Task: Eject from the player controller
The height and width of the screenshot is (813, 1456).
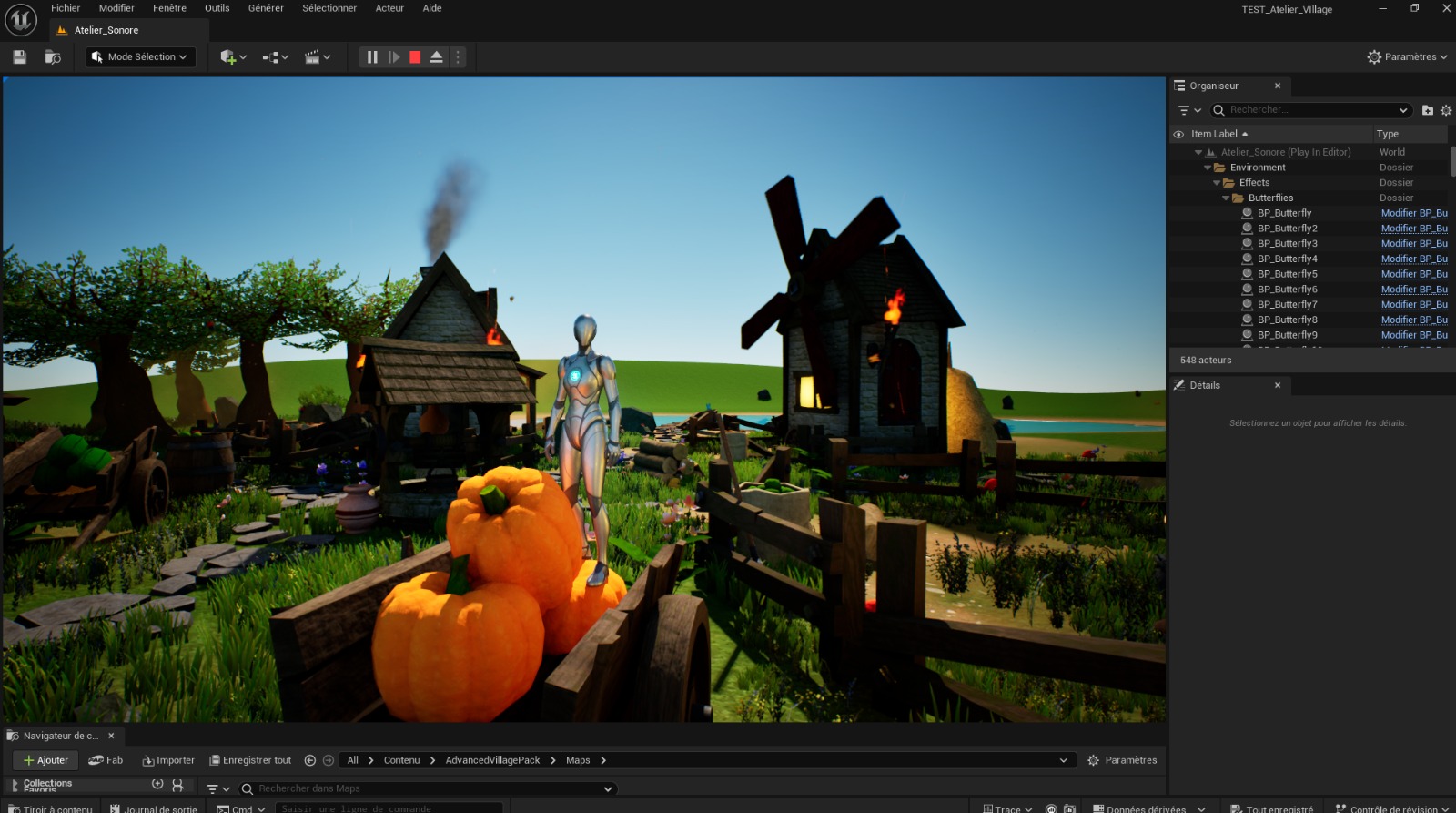Action: (437, 57)
